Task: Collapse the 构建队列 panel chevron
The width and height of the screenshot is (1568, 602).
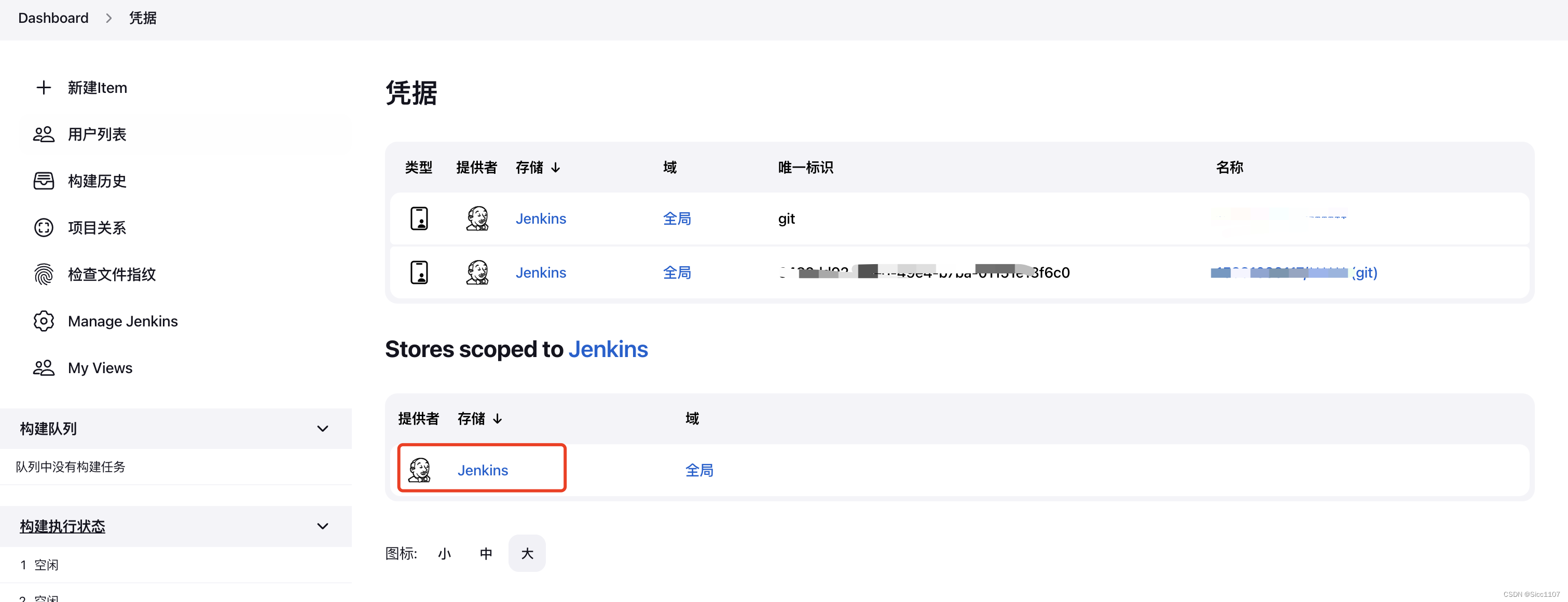Action: pyautogui.click(x=323, y=429)
